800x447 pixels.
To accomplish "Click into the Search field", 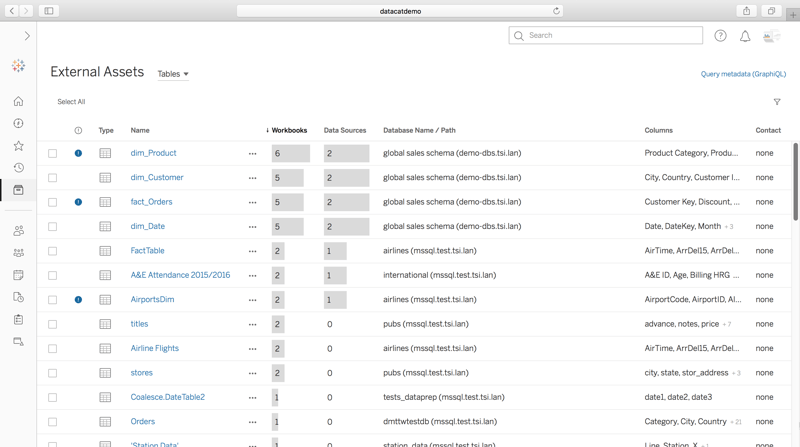I will (612, 36).
